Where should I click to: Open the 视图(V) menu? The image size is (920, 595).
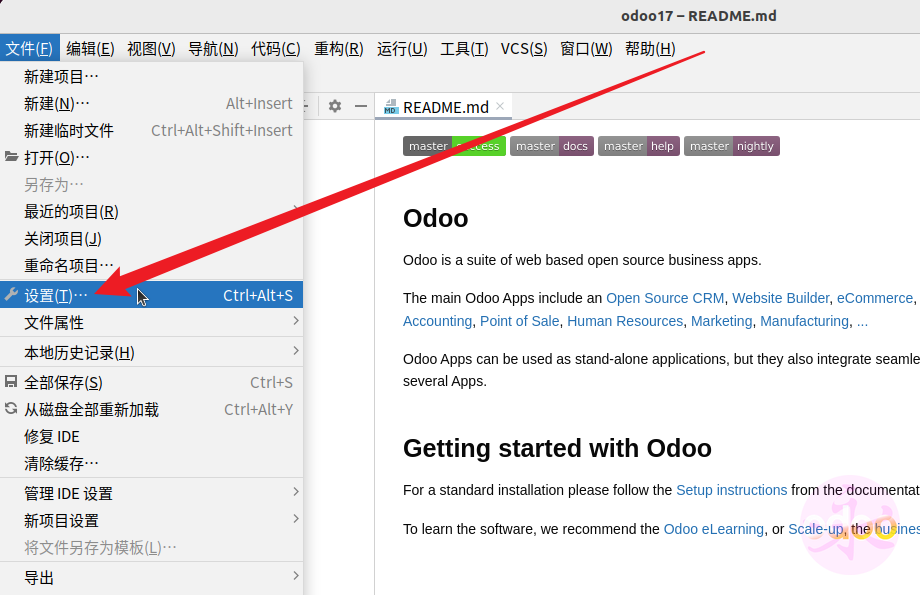[x=151, y=49]
